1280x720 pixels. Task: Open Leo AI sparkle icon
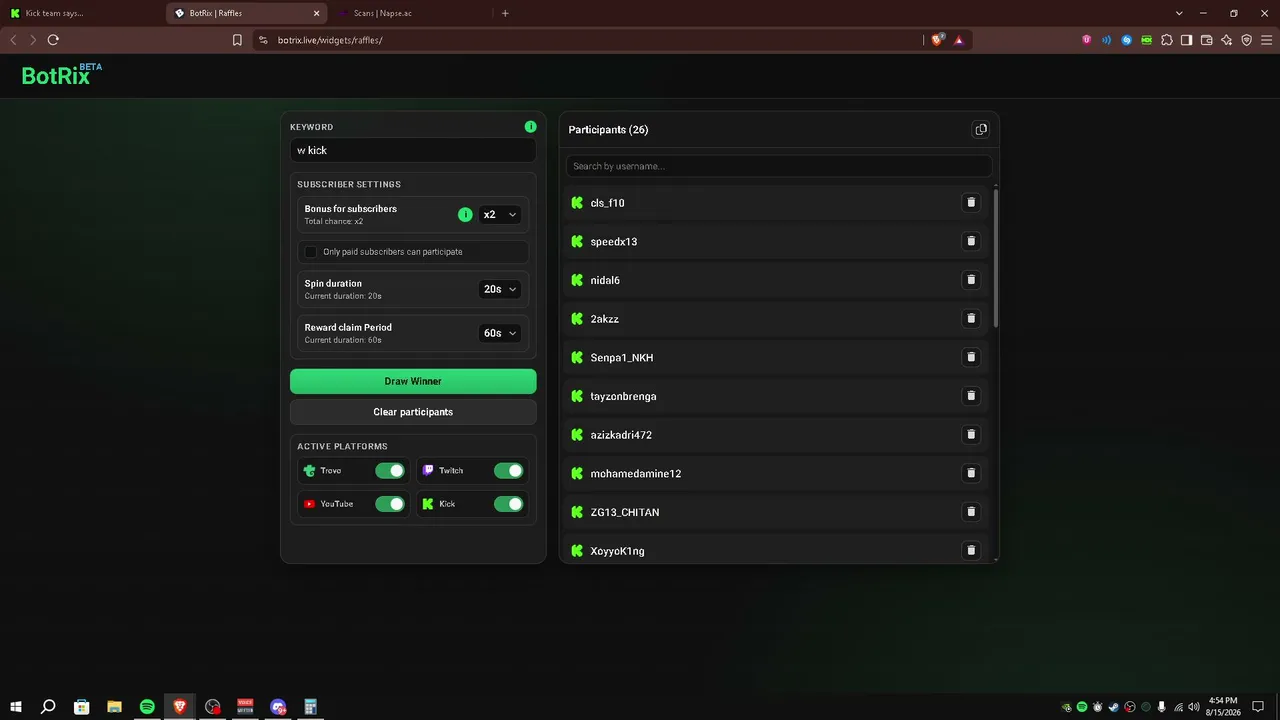click(x=1226, y=40)
